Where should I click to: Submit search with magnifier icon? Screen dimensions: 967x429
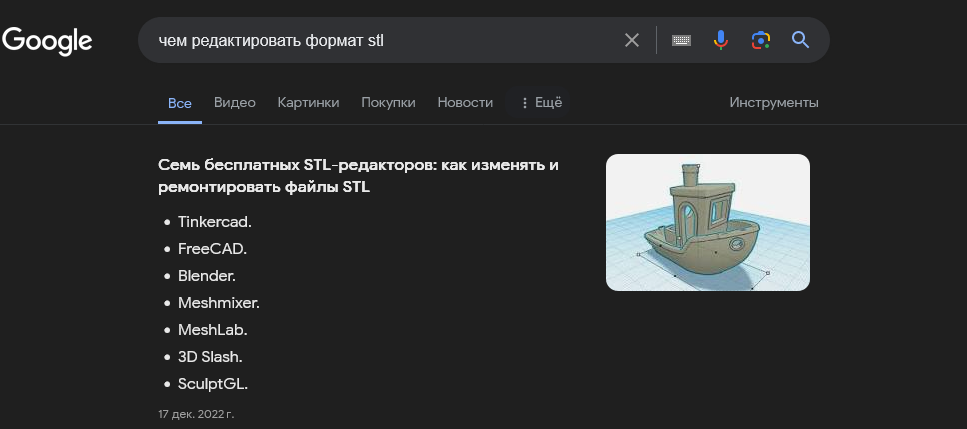tap(800, 40)
